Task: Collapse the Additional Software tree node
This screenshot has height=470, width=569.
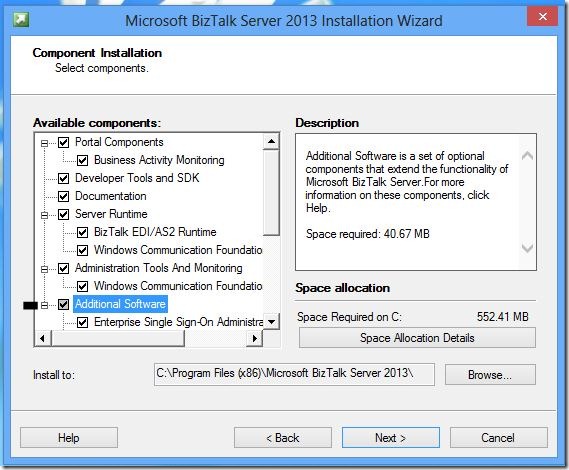Action: [44, 305]
